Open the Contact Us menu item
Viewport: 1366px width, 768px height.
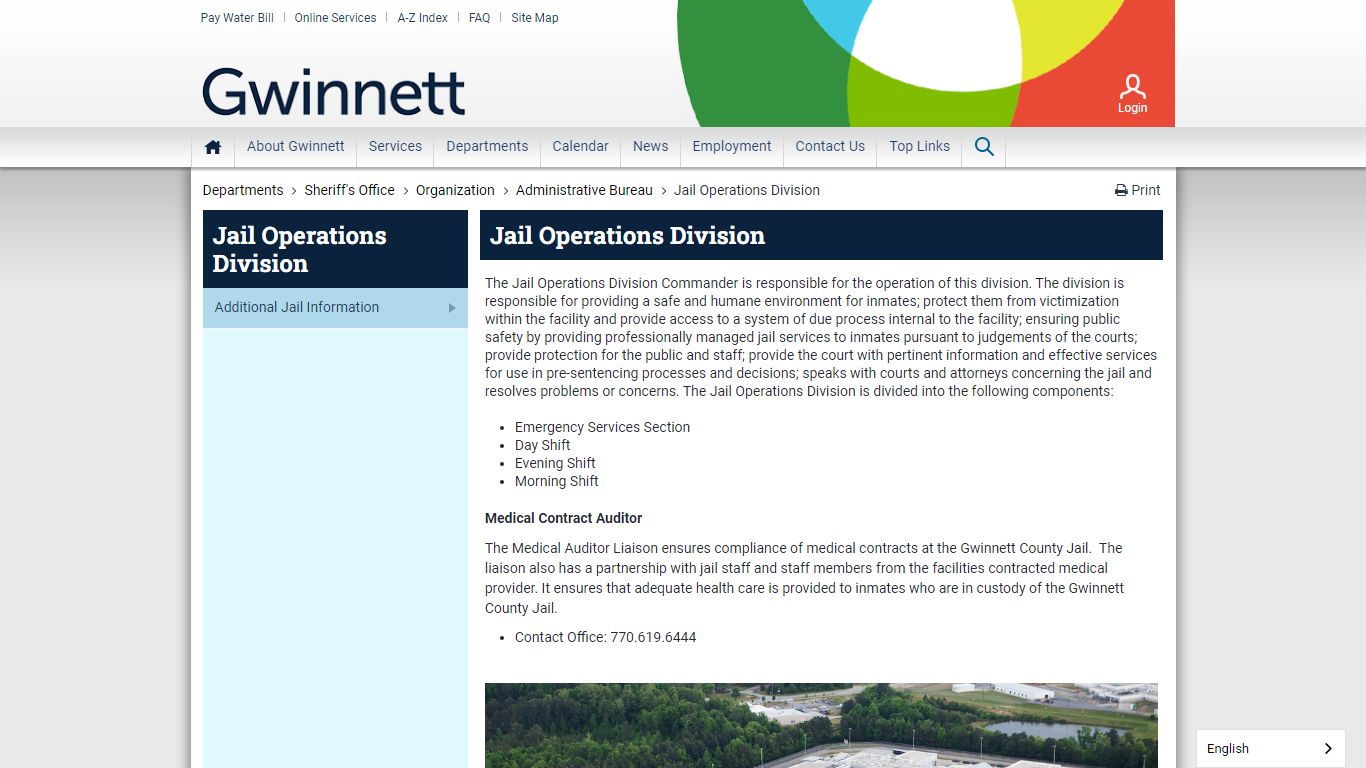click(830, 146)
